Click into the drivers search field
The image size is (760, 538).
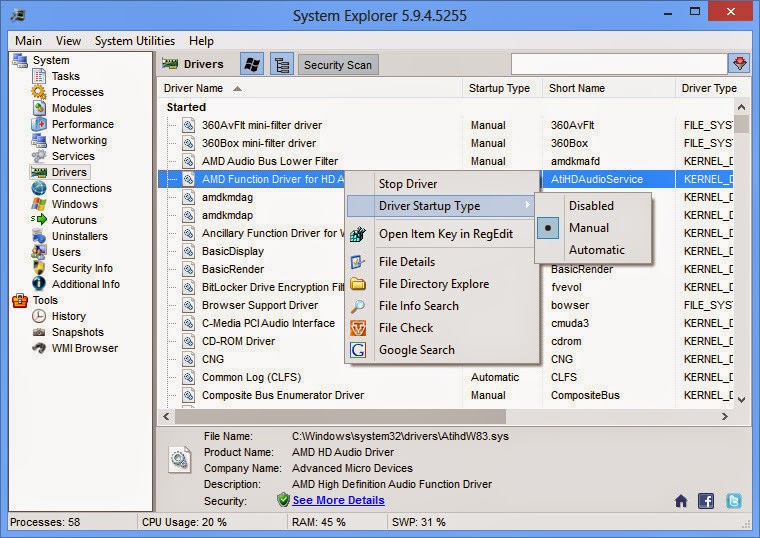tap(619, 63)
